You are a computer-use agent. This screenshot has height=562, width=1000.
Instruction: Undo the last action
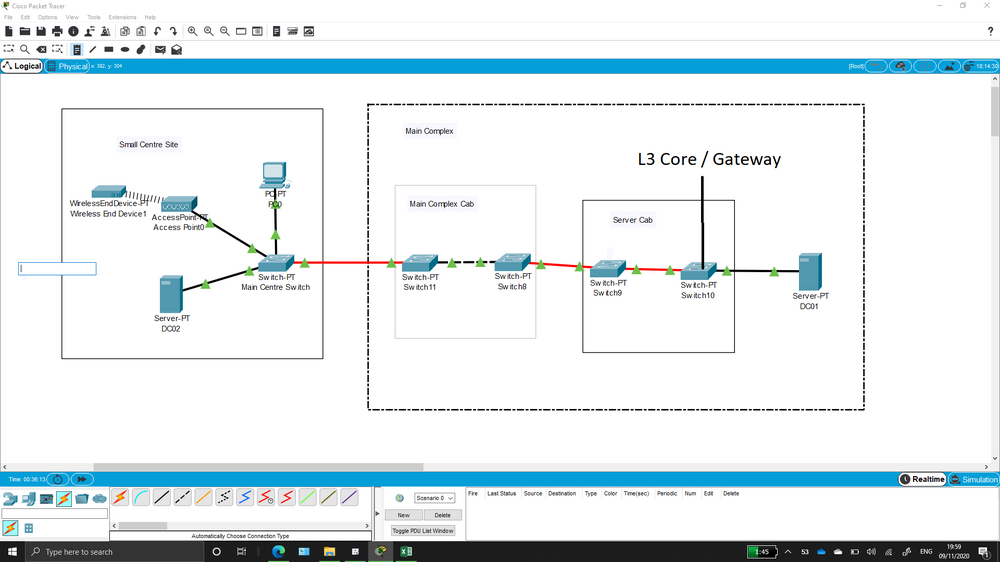(158, 31)
